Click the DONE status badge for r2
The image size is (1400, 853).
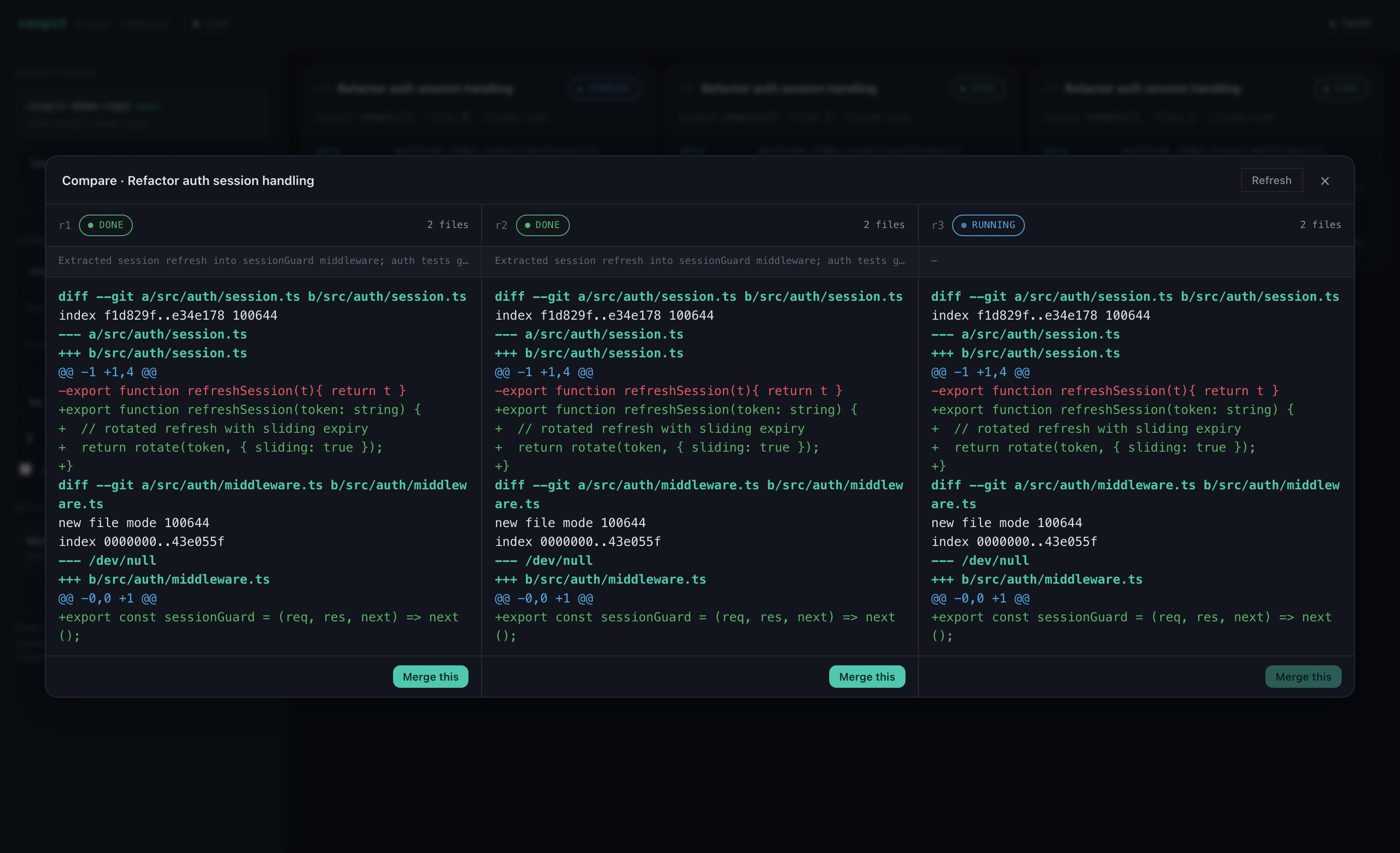point(542,225)
